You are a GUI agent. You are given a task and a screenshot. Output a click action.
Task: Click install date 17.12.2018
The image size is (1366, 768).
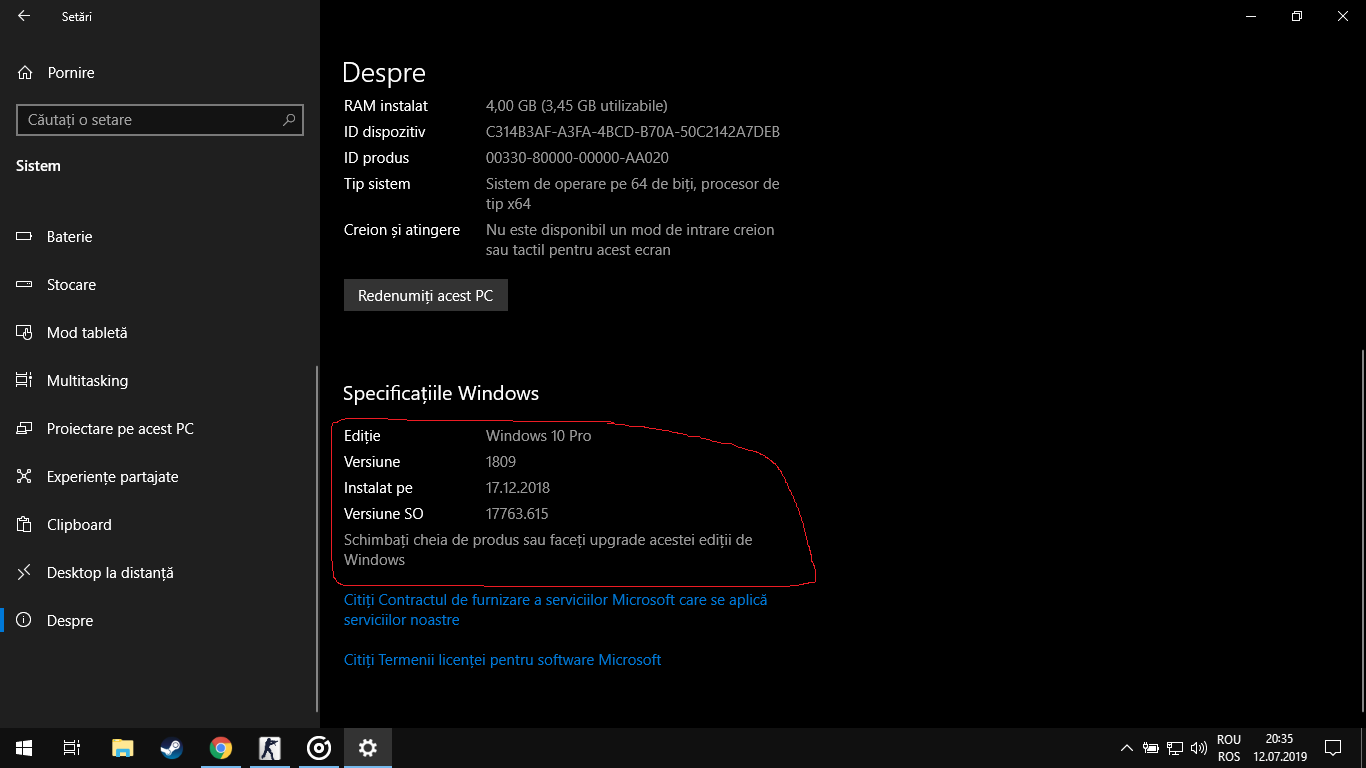pos(518,488)
